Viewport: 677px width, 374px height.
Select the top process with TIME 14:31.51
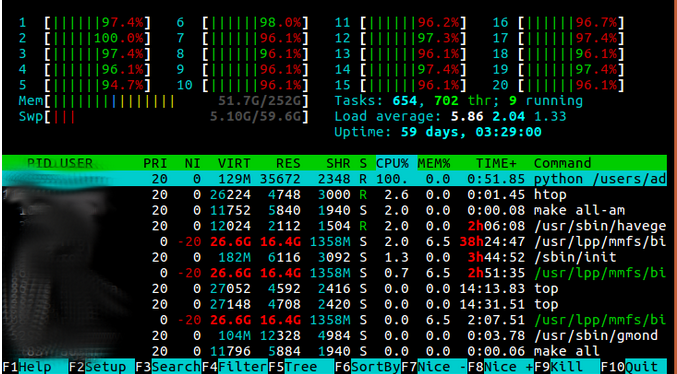(335, 304)
